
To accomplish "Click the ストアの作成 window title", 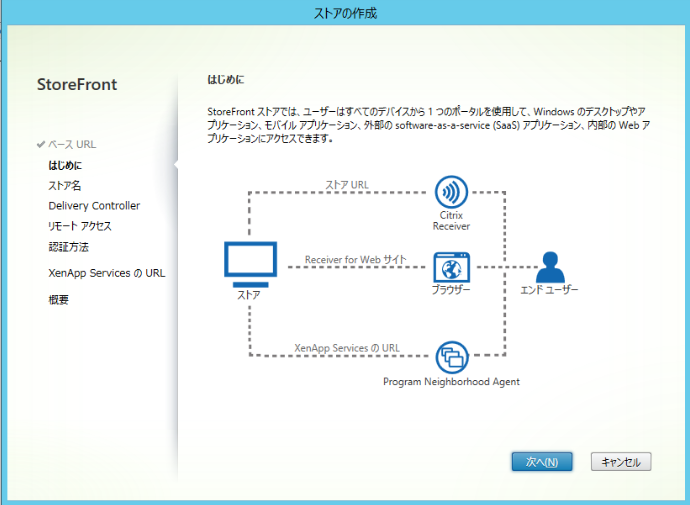I will click(345, 13).
